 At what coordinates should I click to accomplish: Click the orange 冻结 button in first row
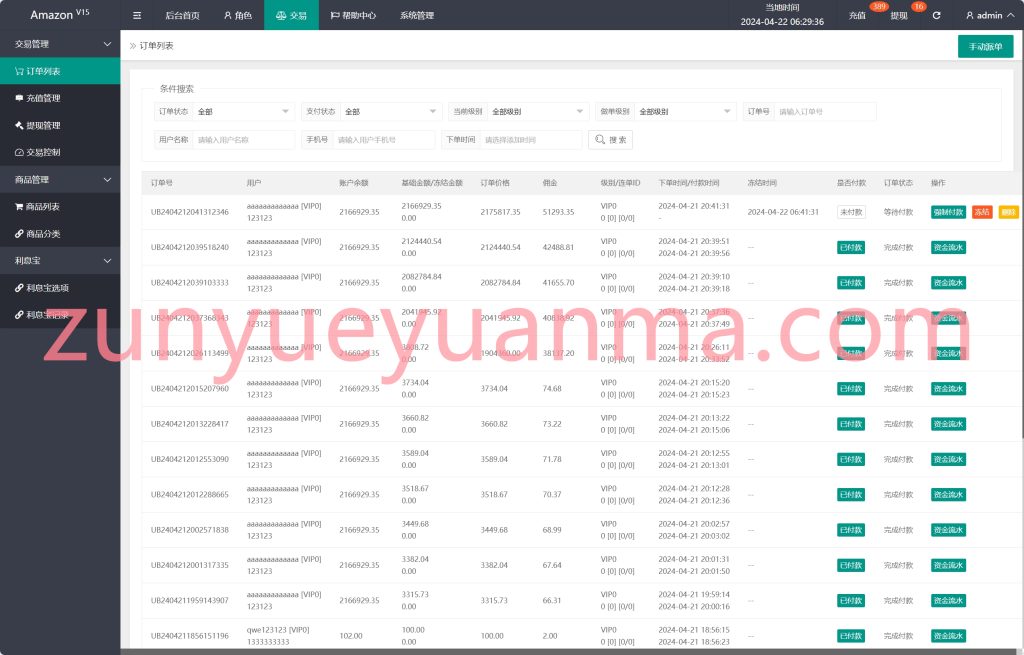pos(982,212)
